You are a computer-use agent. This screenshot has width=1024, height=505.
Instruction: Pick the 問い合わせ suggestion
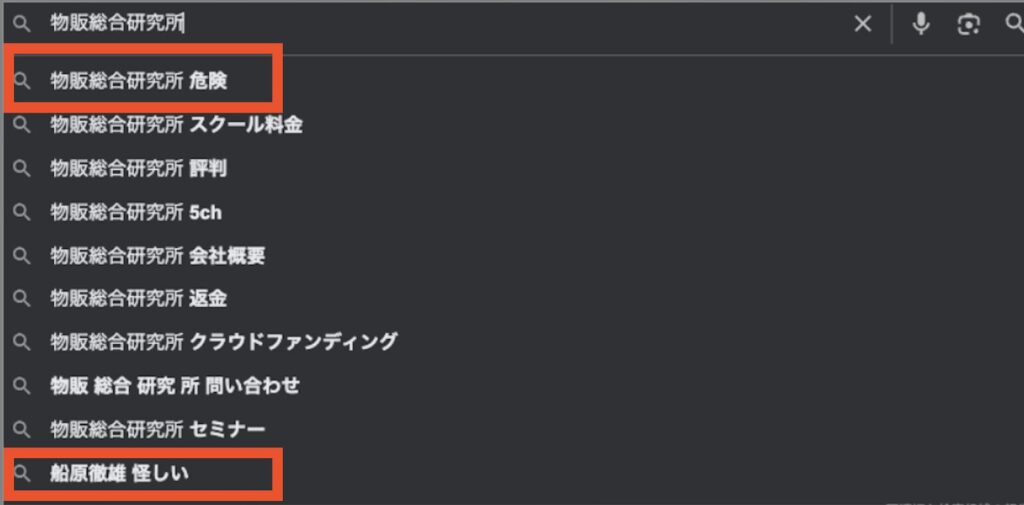tap(175, 385)
